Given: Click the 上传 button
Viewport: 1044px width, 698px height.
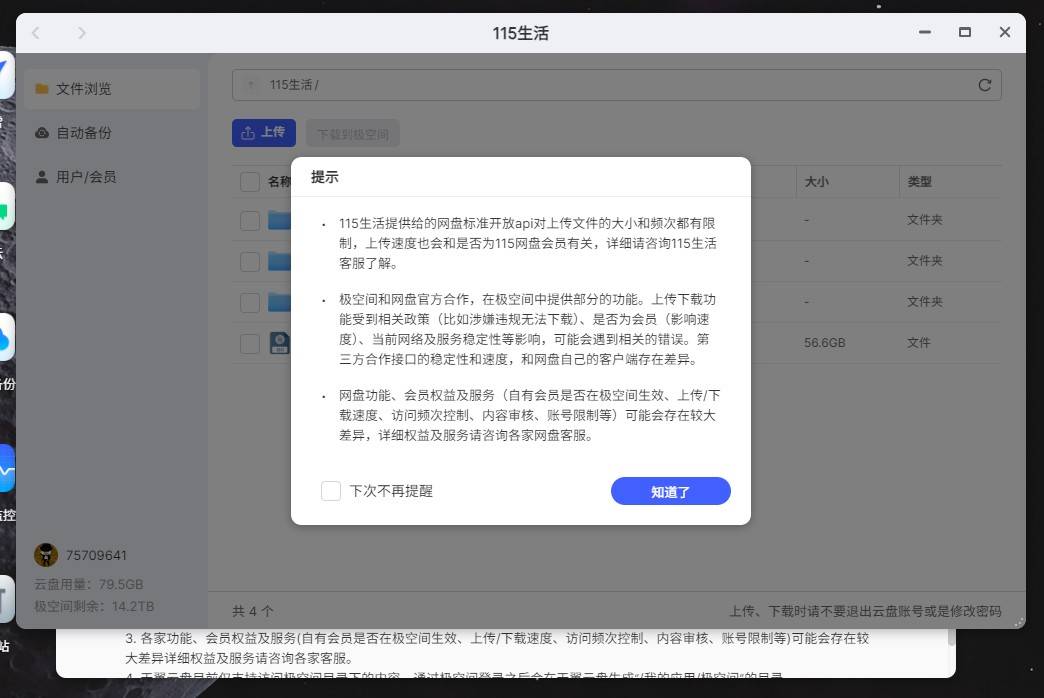Looking at the screenshot, I should [264, 133].
